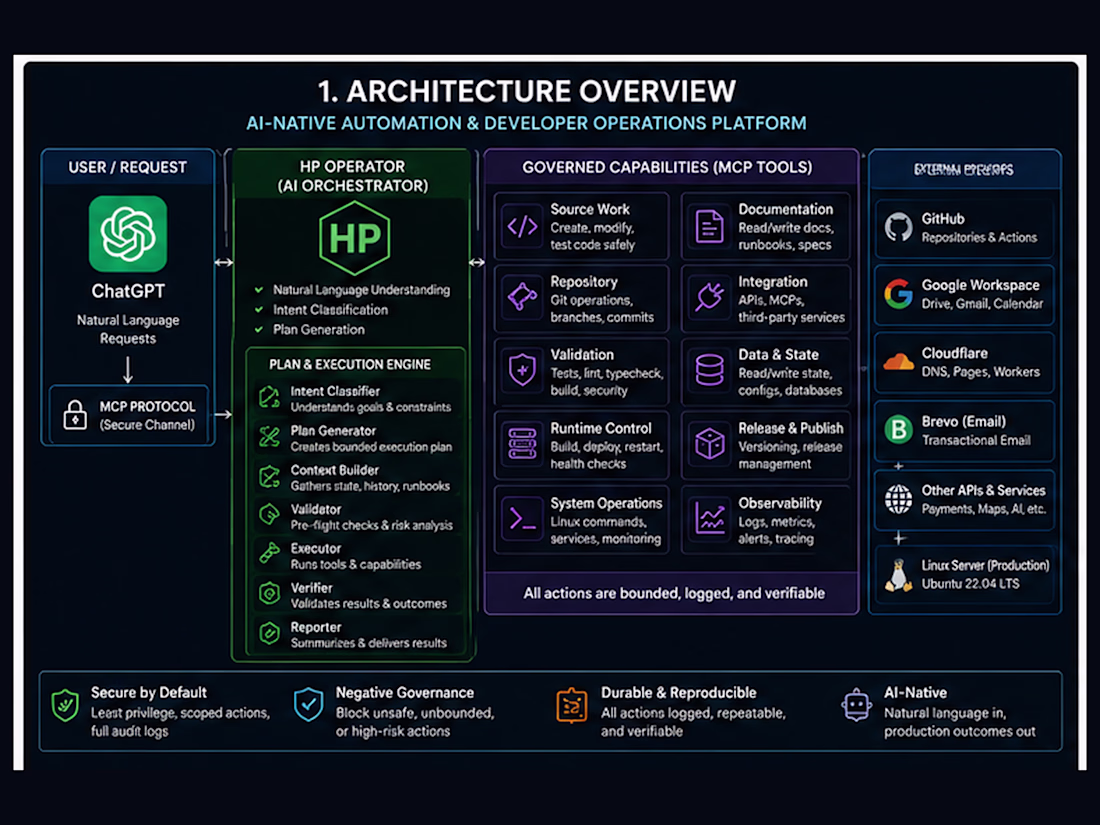Click the USER / REQUEST panel header

(128, 167)
